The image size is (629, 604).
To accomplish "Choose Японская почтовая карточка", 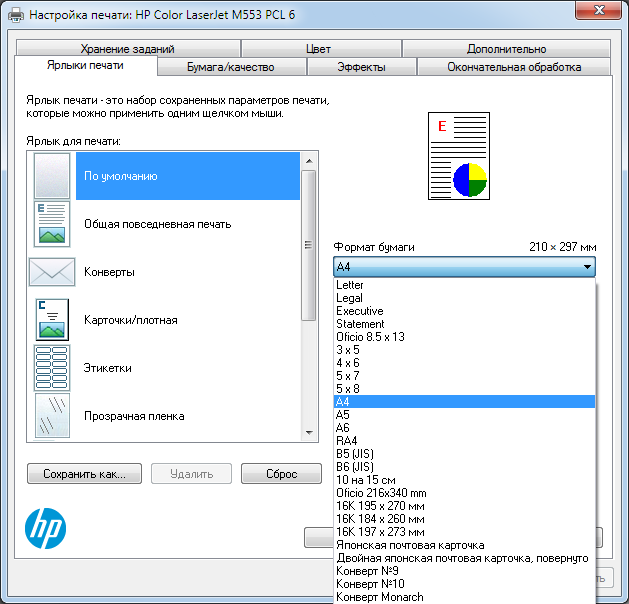I will tap(464, 545).
